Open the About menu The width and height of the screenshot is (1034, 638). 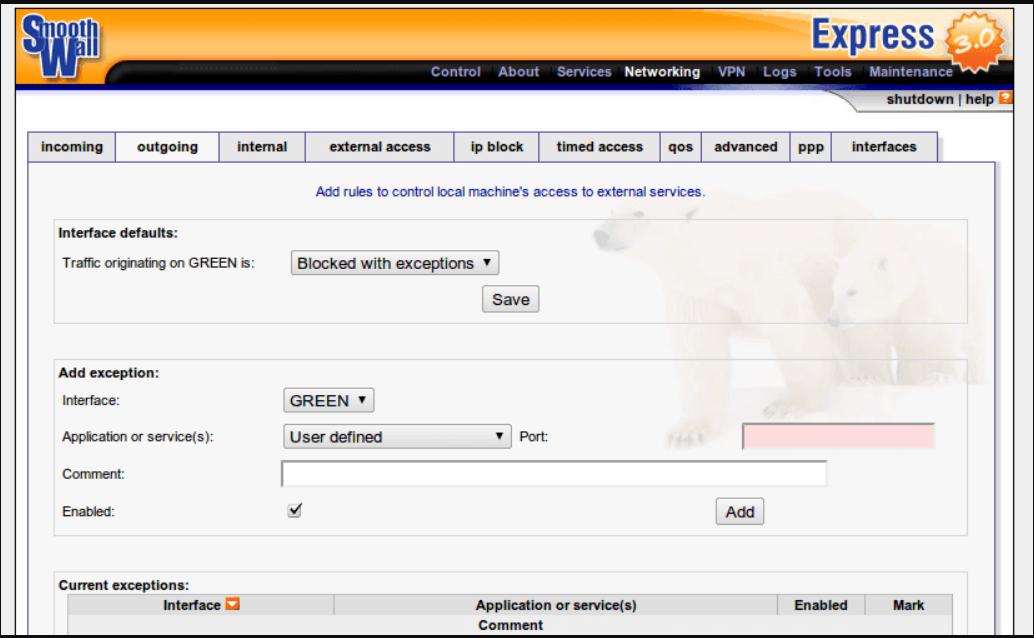[x=518, y=72]
